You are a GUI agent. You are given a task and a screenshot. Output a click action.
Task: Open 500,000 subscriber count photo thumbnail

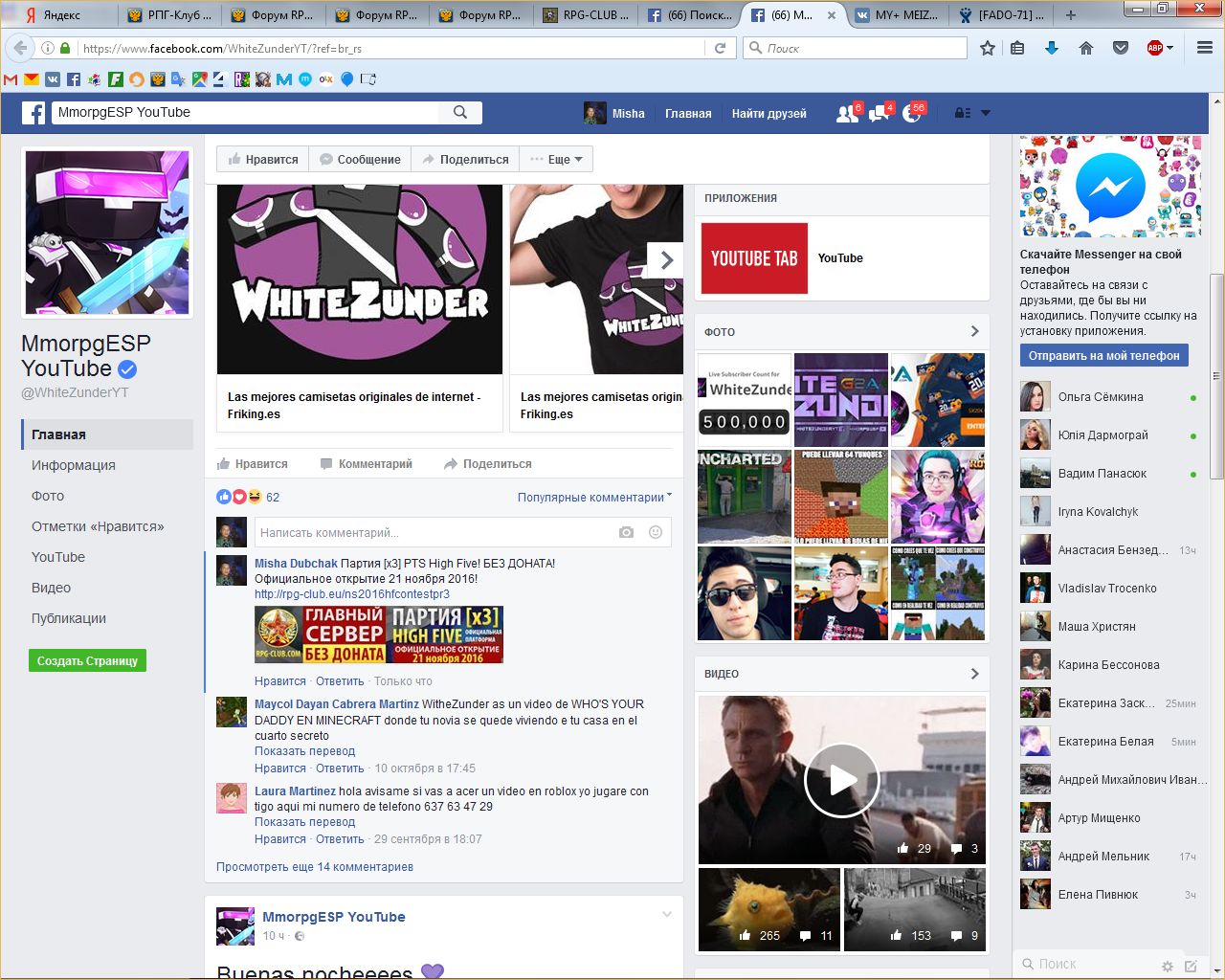click(x=745, y=399)
